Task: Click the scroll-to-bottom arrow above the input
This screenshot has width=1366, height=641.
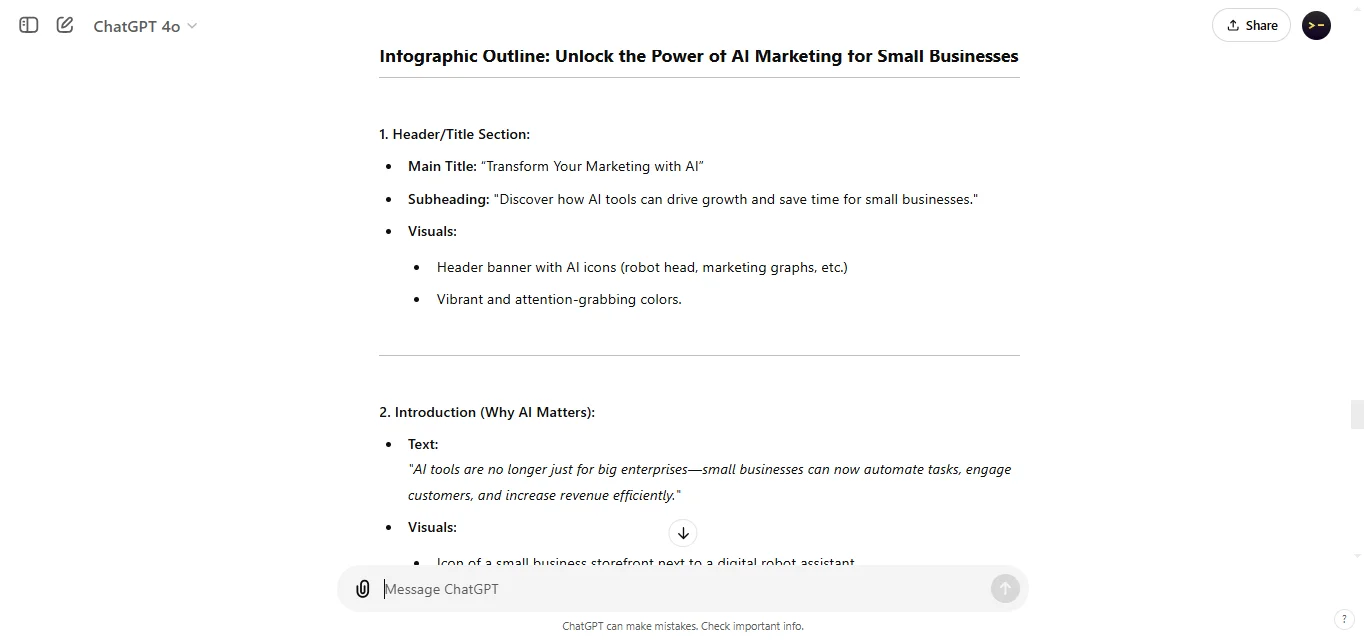Action: click(x=683, y=533)
